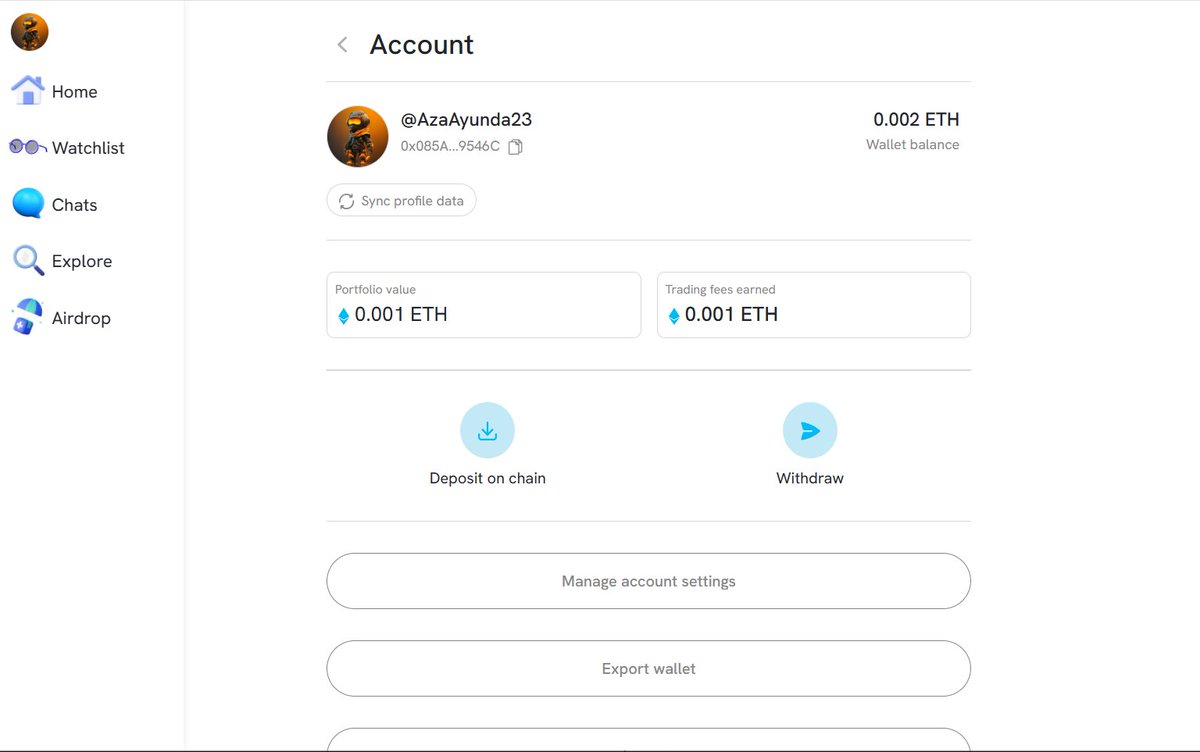Click the 0.002 ETH wallet balance

(x=916, y=119)
